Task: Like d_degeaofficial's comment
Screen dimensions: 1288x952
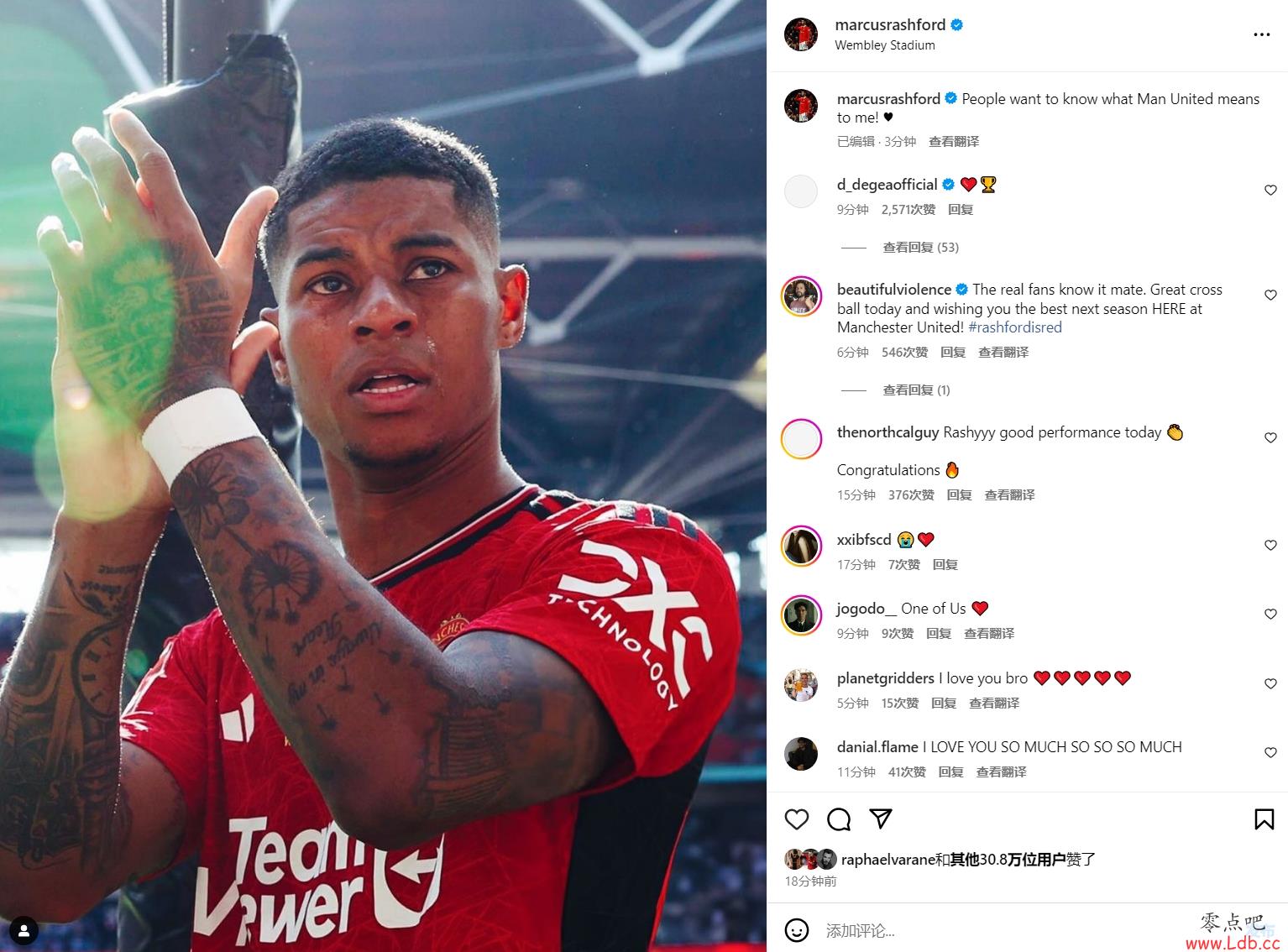Action: pos(1270,191)
